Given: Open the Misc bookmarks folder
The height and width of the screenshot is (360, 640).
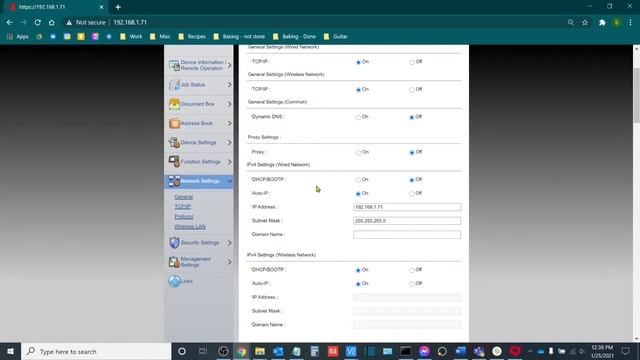Looking at the screenshot, I should tap(160, 36).
